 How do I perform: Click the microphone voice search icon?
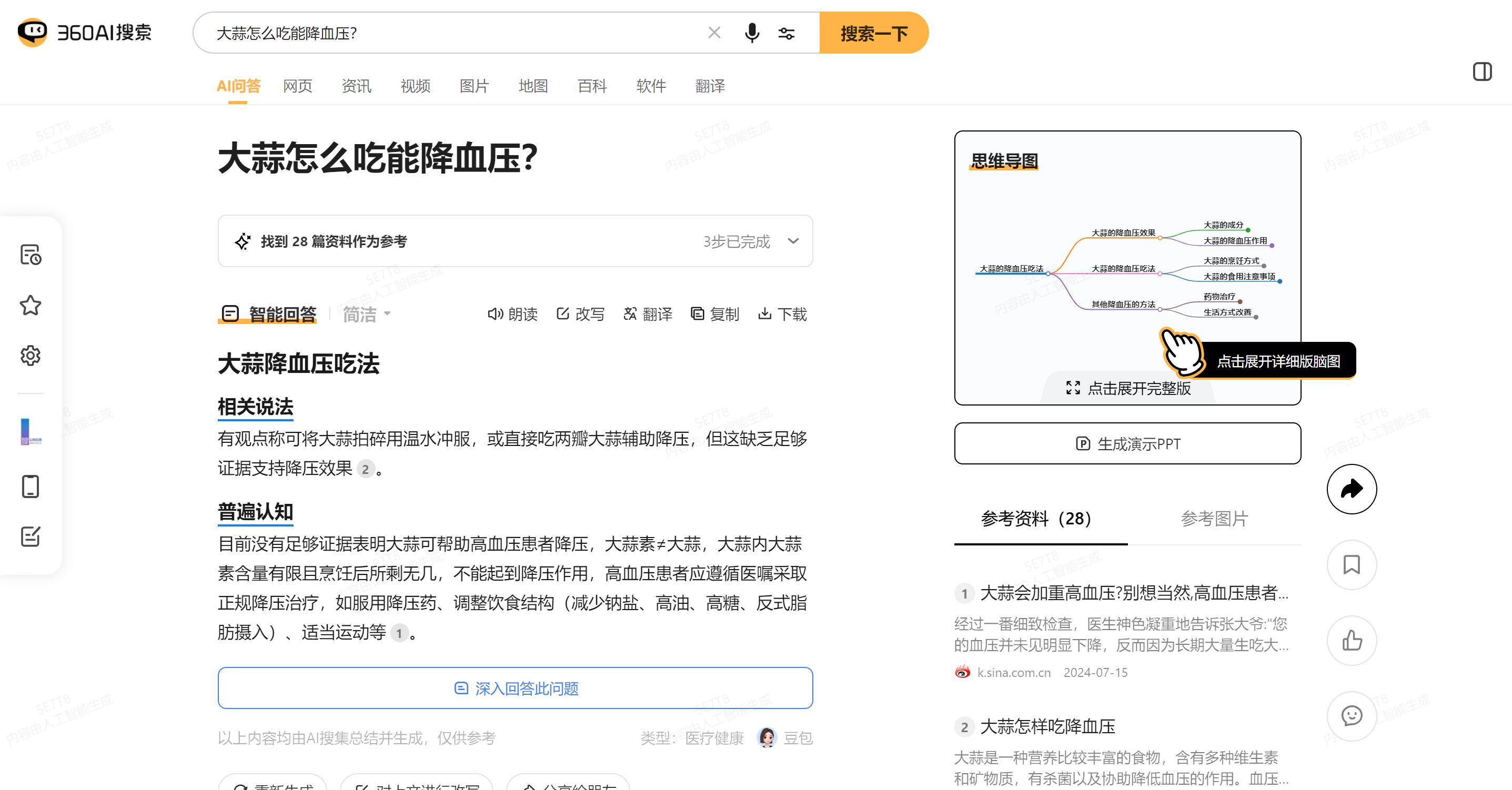click(x=752, y=33)
